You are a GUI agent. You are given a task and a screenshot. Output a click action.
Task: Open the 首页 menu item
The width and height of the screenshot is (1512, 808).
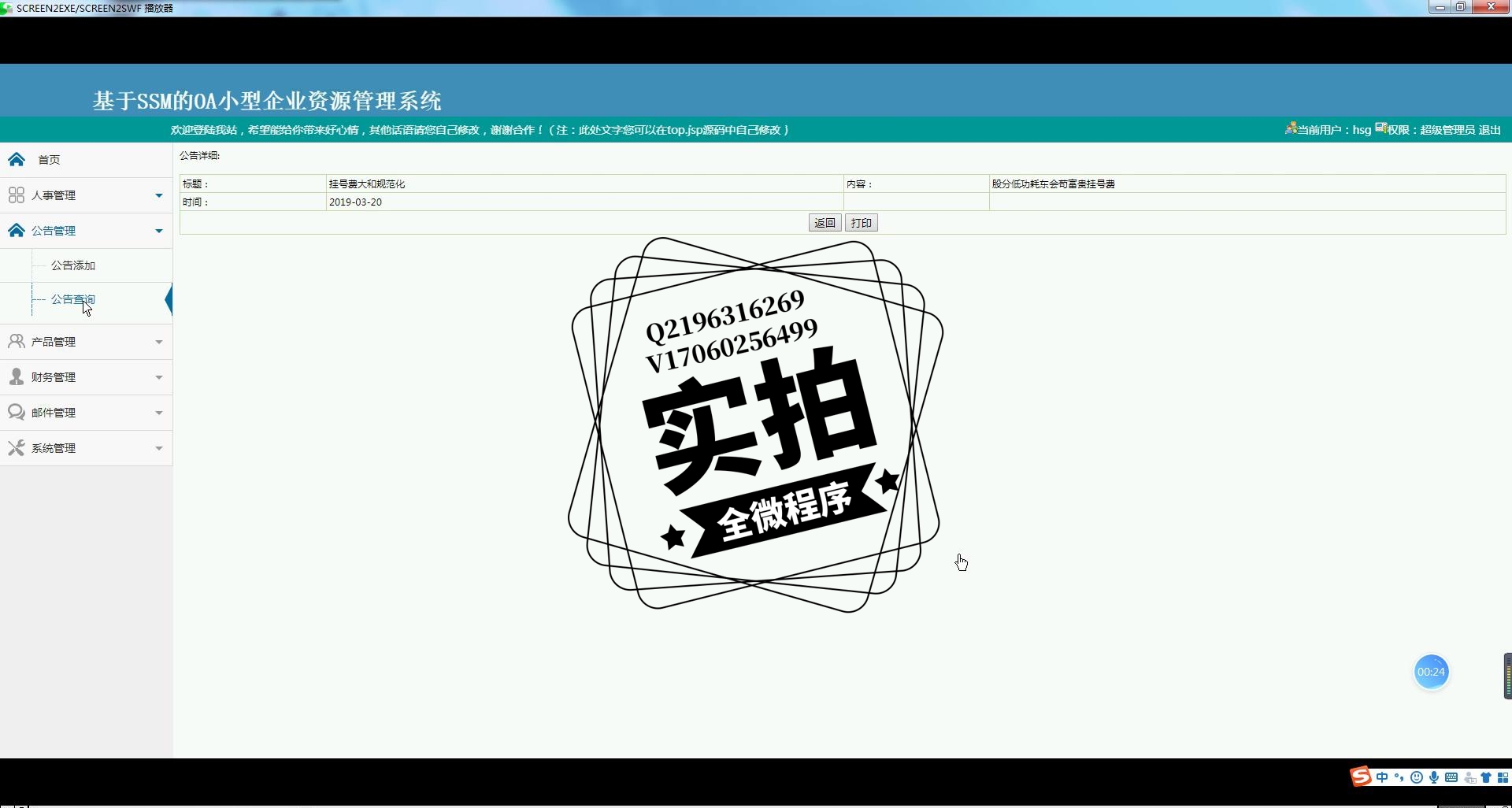click(86, 159)
